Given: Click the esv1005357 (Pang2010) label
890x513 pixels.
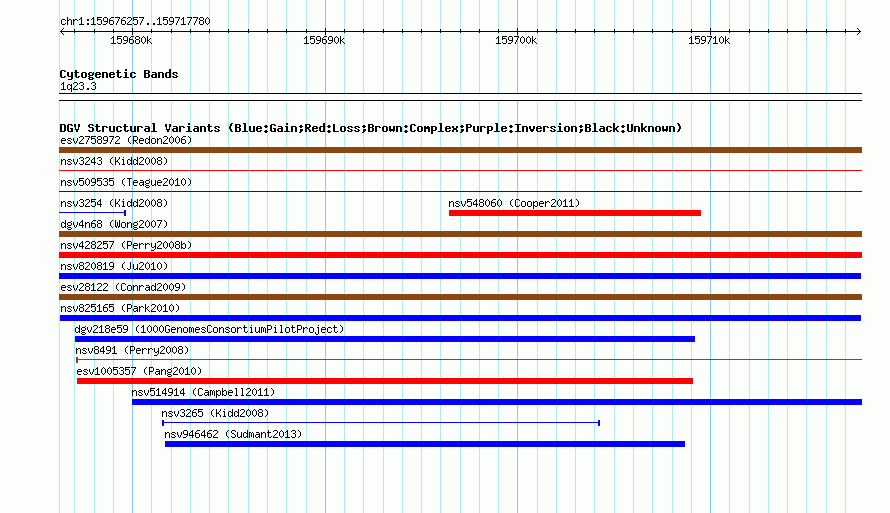Looking at the screenshot, I should (x=139, y=371).
